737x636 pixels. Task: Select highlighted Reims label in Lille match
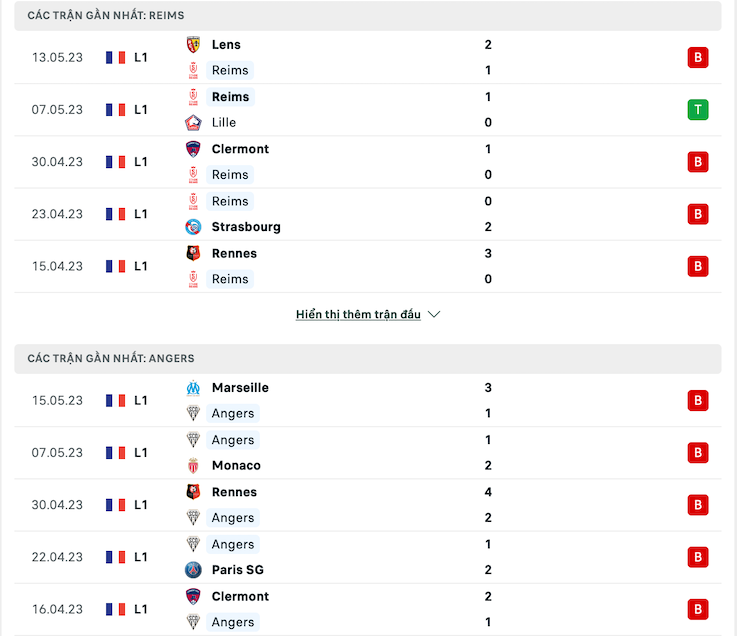pos(230,97)
